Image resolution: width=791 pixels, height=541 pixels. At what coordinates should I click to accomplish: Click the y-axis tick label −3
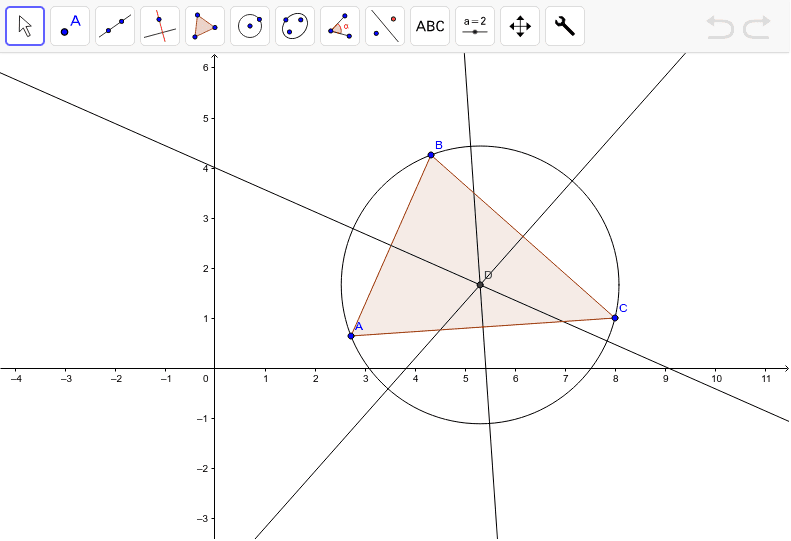pyautogui.click(x=203, y=519)
